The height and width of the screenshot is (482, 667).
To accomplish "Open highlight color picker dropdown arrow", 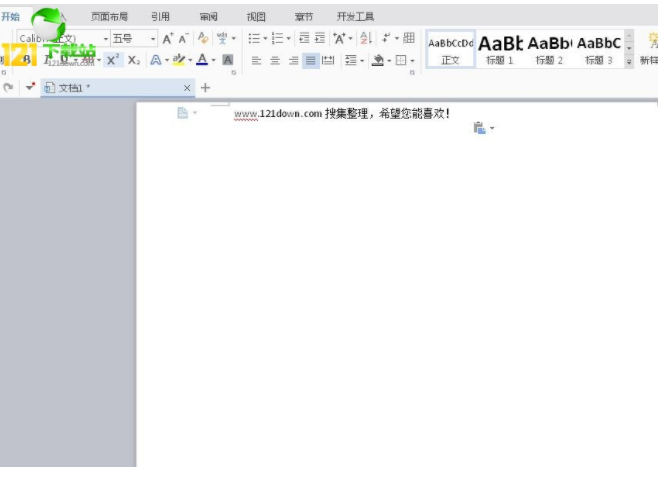I will point(190,60).
